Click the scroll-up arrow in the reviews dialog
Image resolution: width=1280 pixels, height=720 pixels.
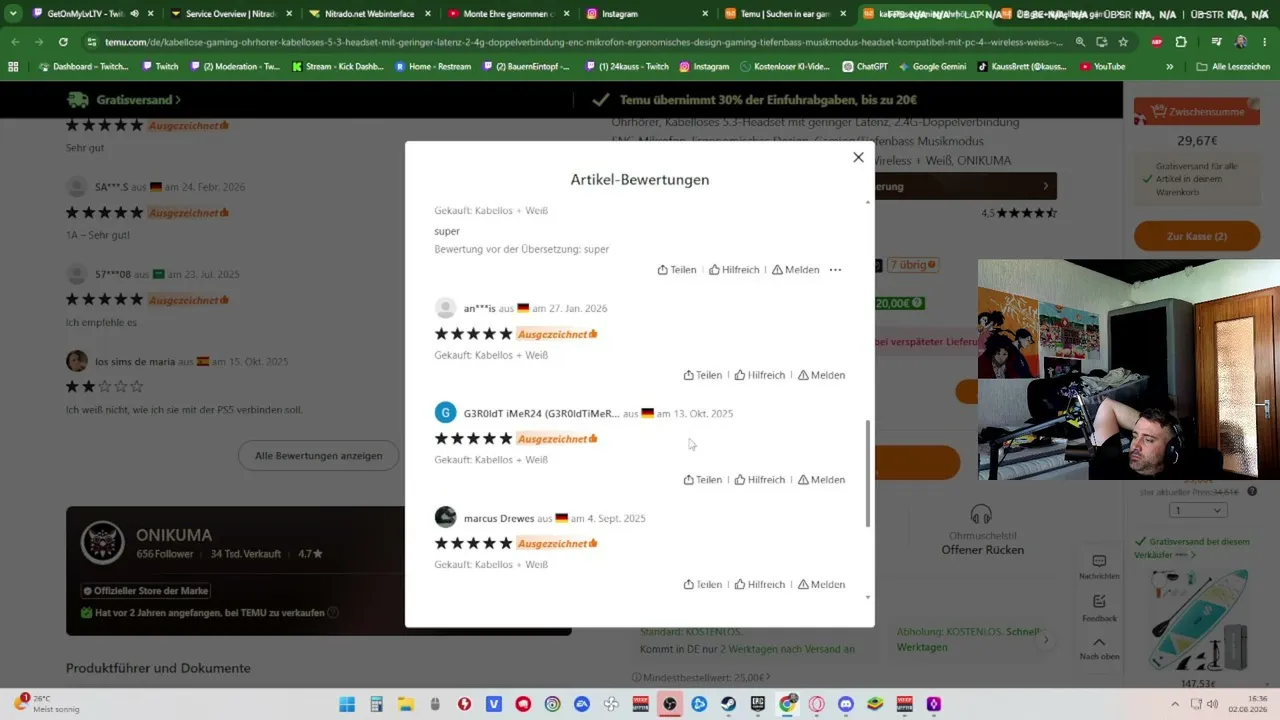coord(867,202)
